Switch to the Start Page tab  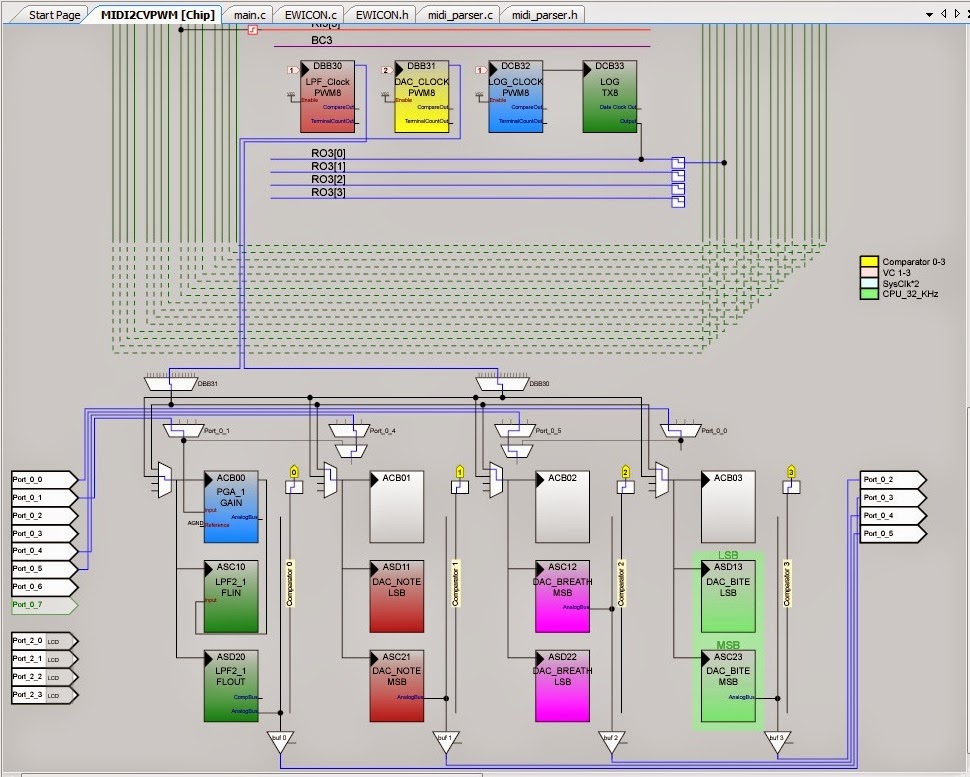click(54, 15)
